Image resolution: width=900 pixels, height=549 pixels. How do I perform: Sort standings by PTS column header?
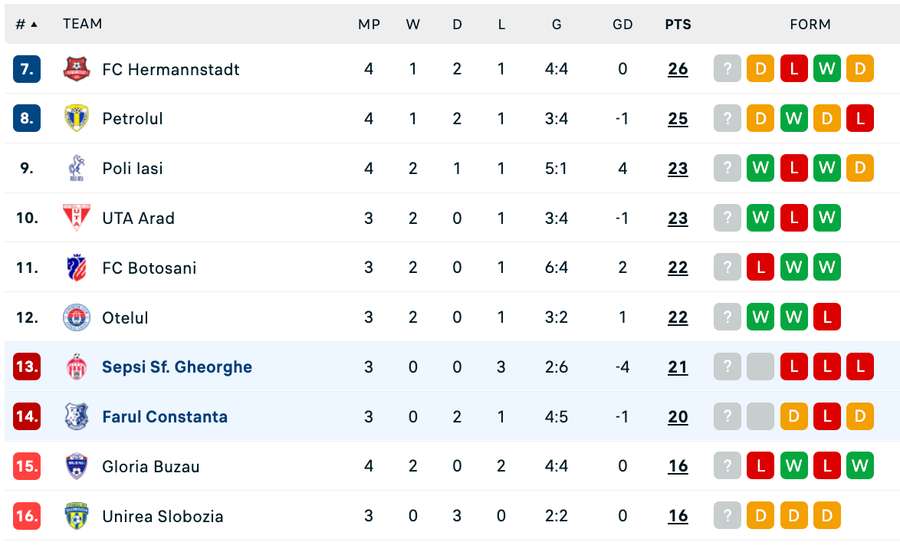coord(678,24)
